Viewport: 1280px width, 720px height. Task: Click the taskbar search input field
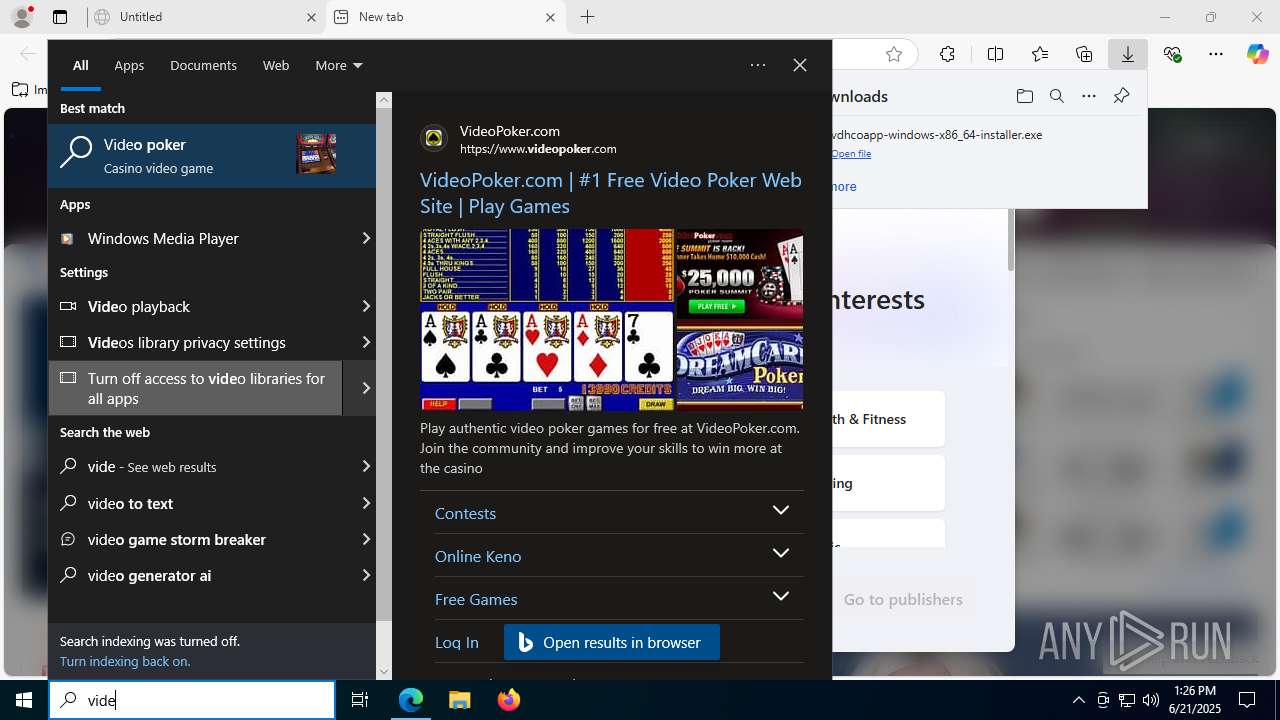point(192,700)
